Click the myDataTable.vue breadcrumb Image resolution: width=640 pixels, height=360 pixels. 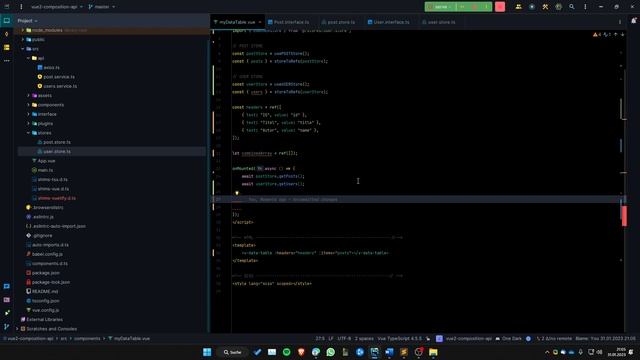click(x=129, y=338)
